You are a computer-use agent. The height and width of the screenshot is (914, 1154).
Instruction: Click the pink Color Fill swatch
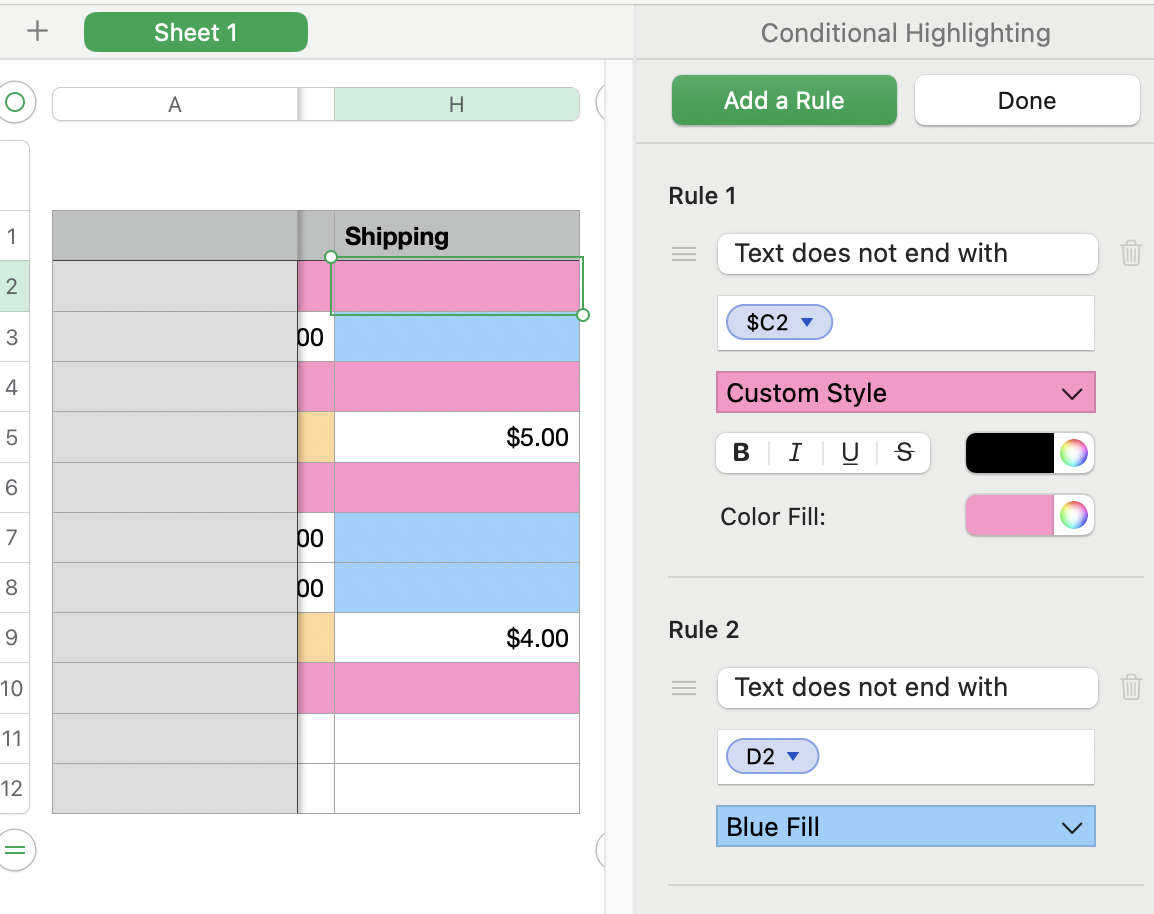[1009, 516]
